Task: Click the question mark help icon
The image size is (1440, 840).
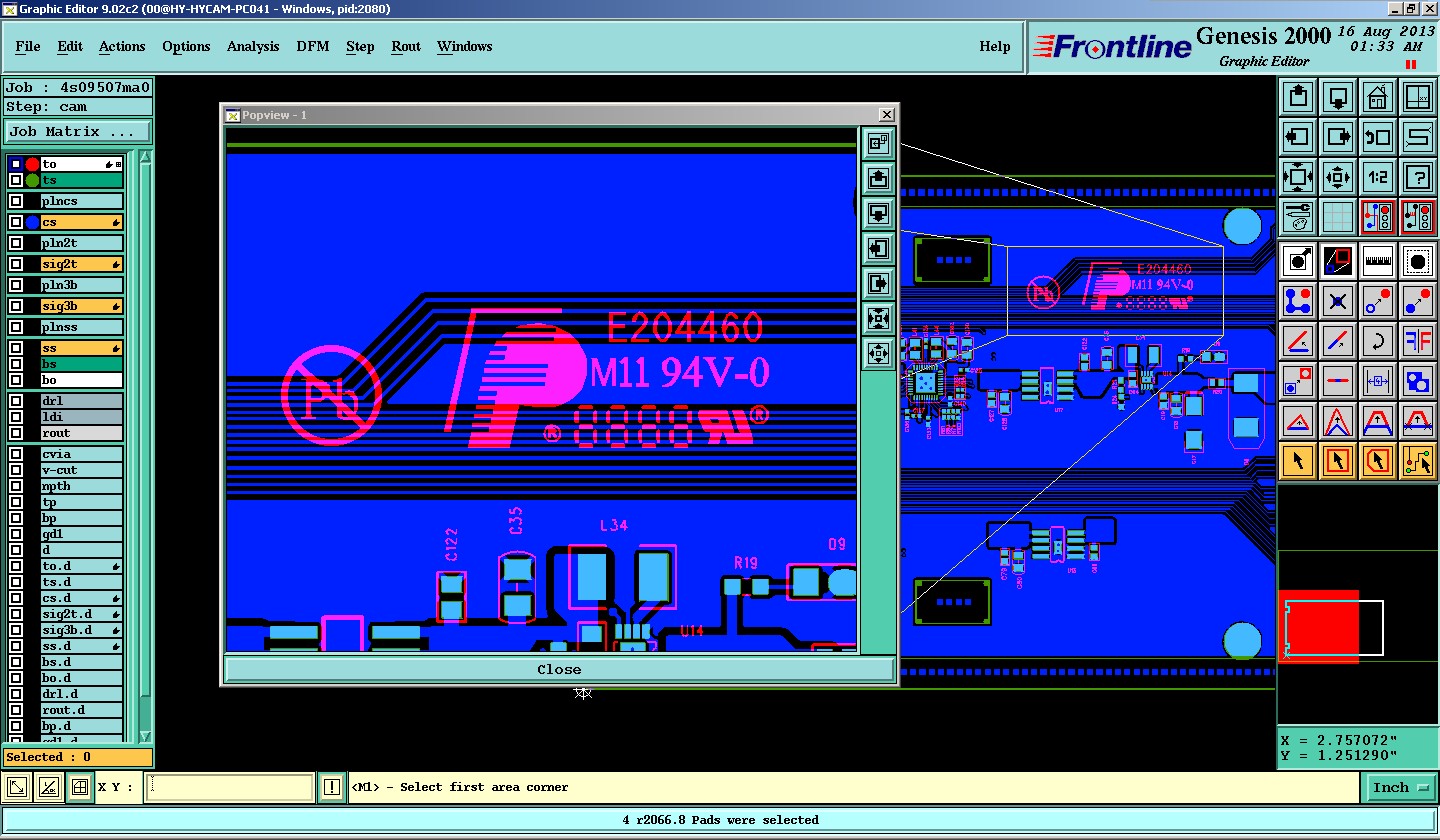Action: (1418, 177)
